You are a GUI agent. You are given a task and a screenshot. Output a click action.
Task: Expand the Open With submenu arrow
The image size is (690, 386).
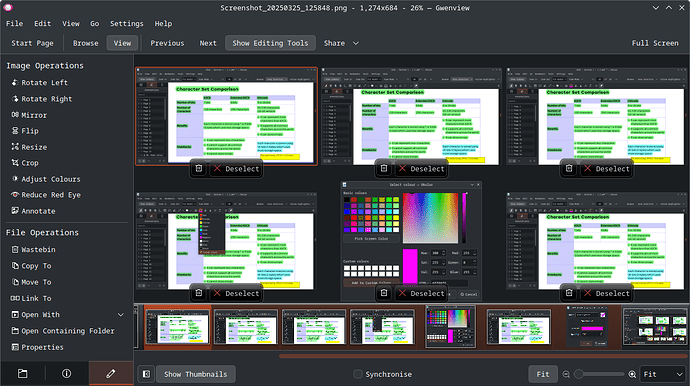click(121, 315)
